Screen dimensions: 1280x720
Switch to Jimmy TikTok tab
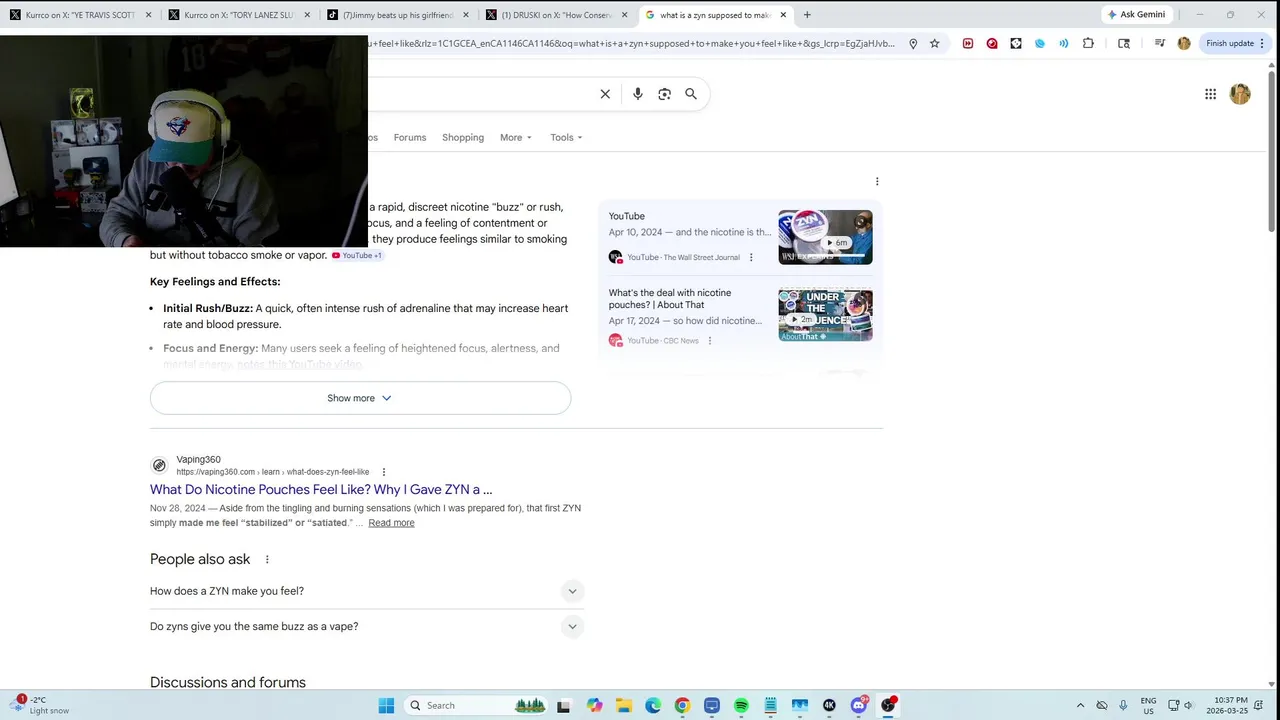tap(398, 15)
